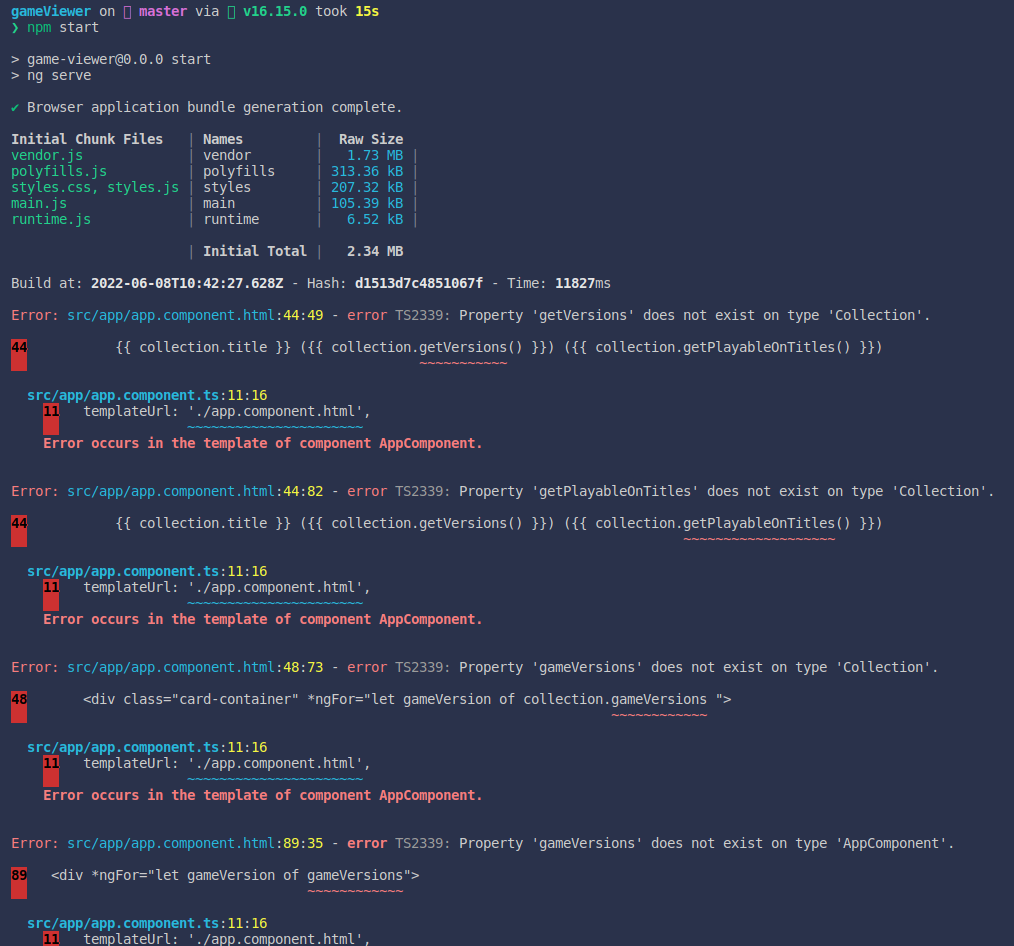Open the app.component.html:44:49 error path
Image resolution: width=1014 pixels, height=946 pixels.
[x=195, y=315]
